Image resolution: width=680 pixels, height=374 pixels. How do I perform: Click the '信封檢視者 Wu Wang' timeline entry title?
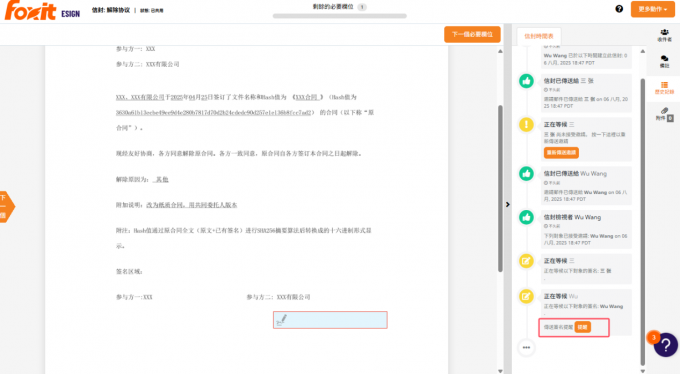(572, 217)
